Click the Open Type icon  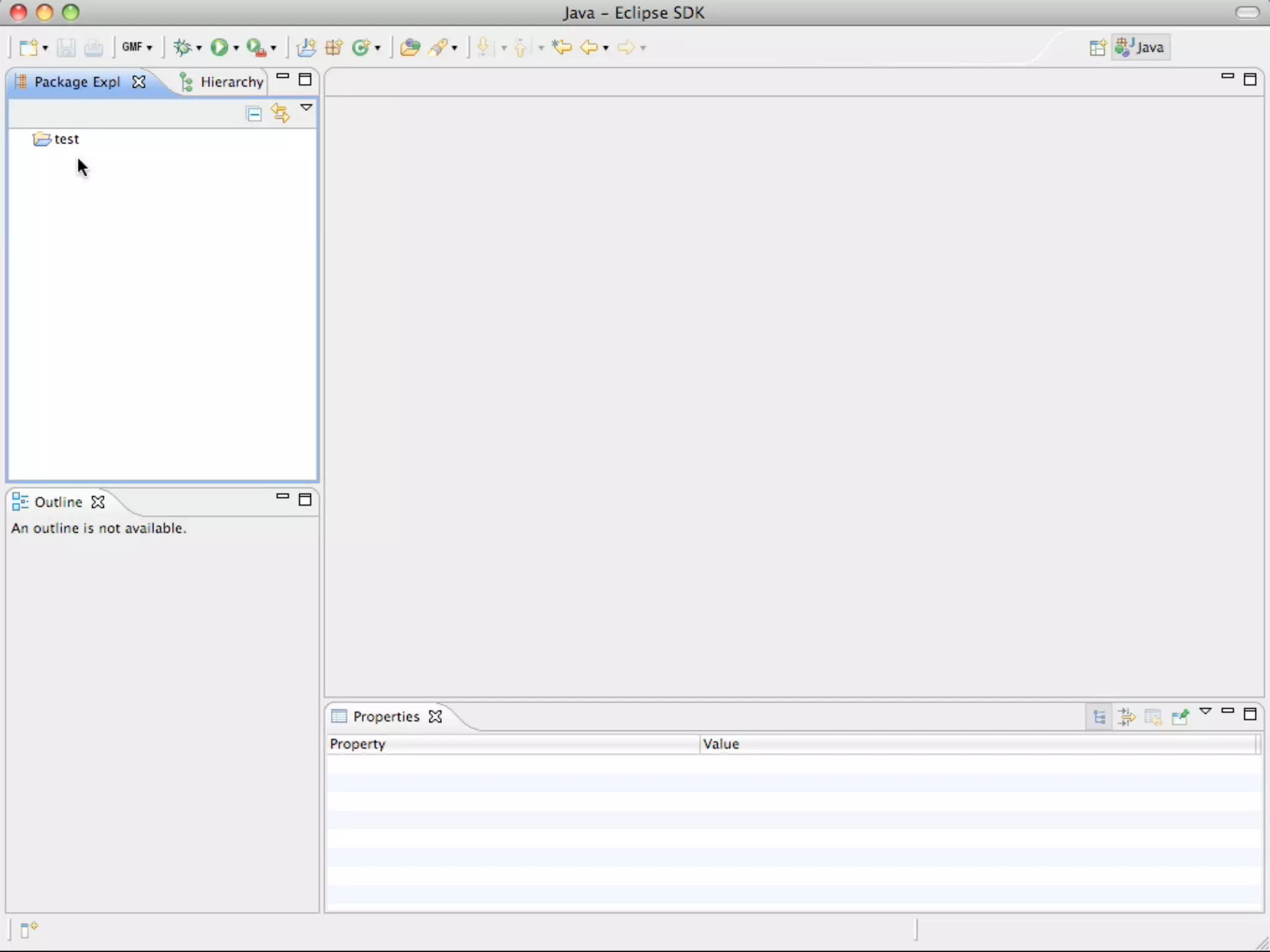pyautogui.click(x=409, y=47)
